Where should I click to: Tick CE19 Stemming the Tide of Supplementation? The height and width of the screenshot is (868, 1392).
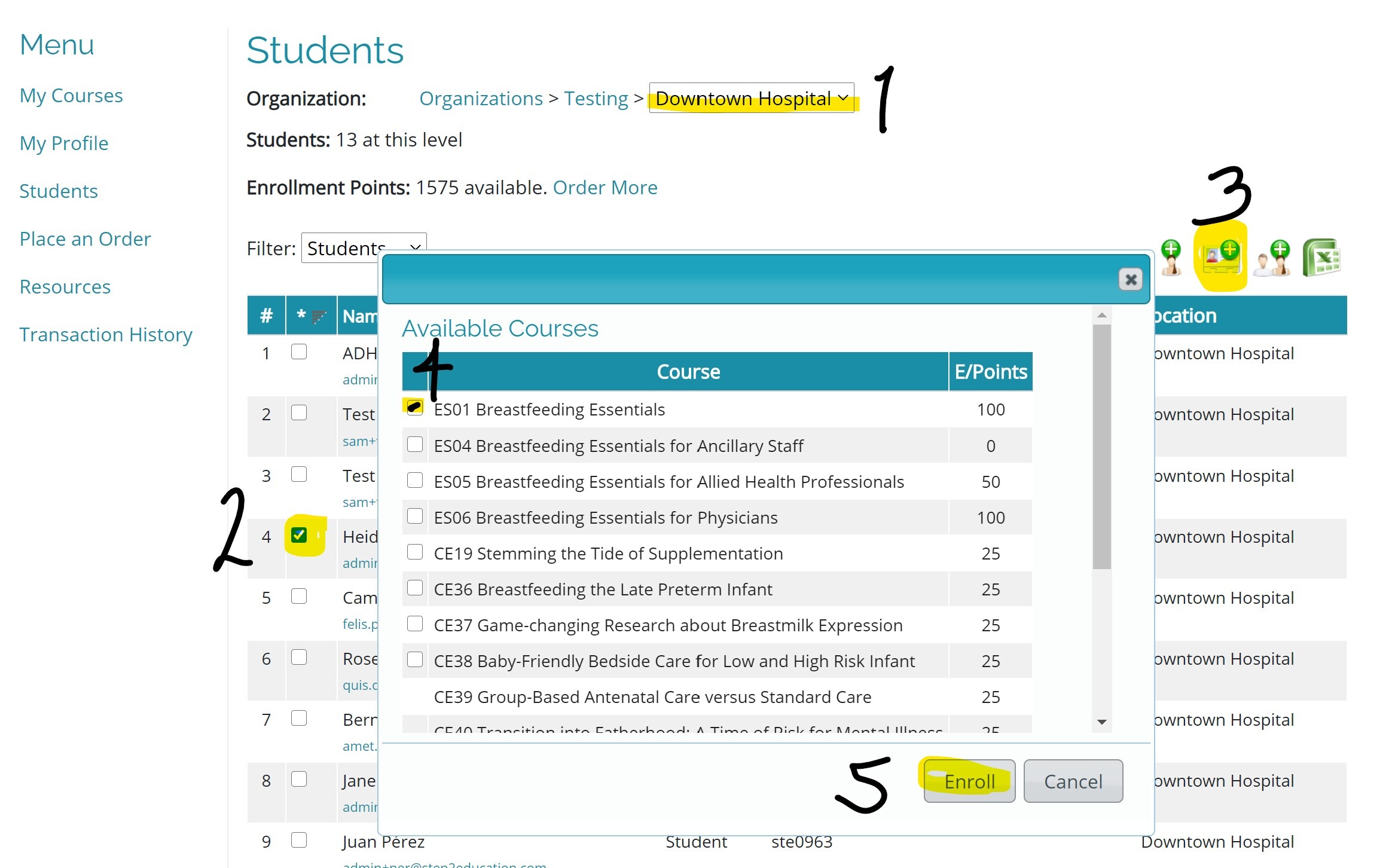pyautogui.click(x=415, y=552)
